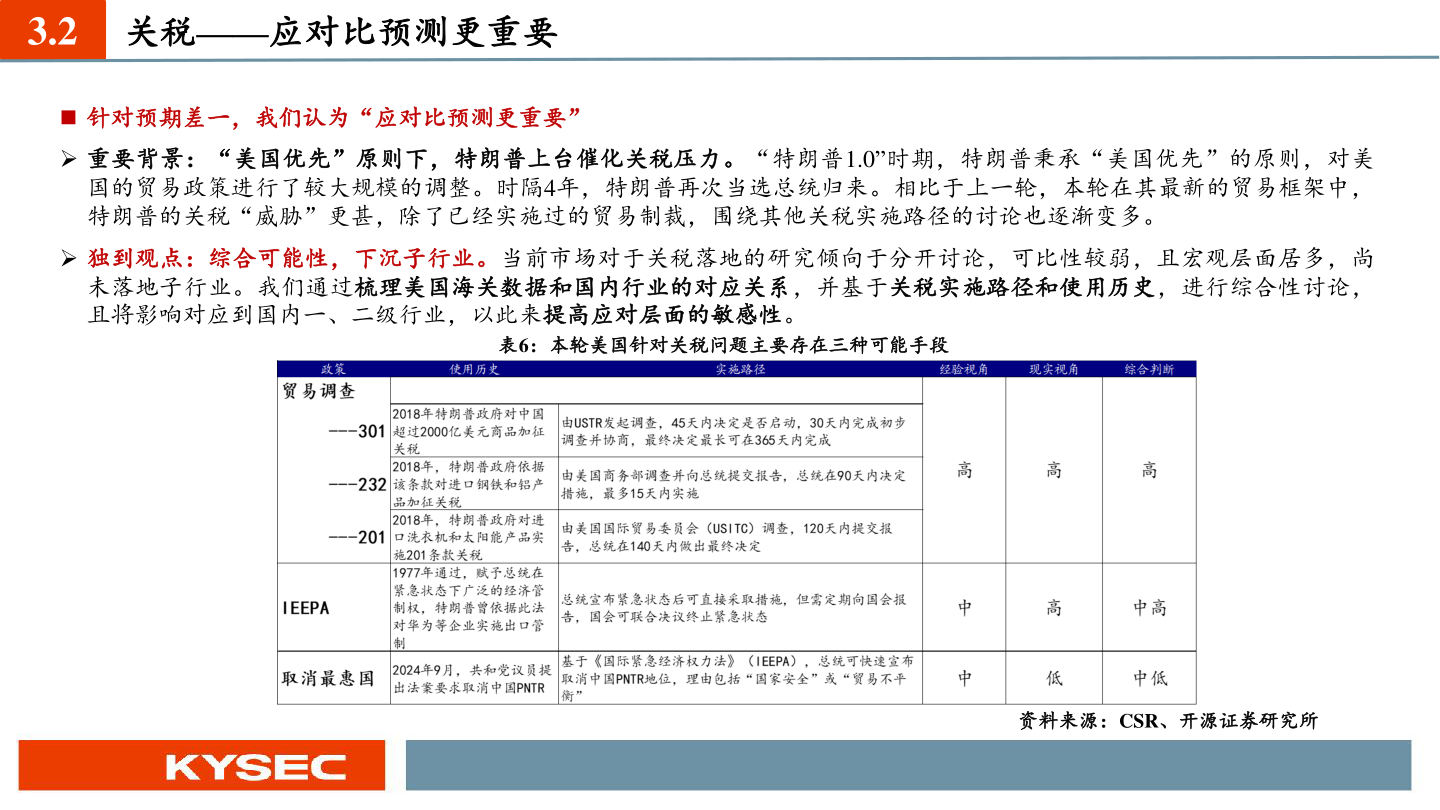Screen dimensions: 1440x810
Task: Click the 经验视角 column header
Action: (x=963, y=369)
